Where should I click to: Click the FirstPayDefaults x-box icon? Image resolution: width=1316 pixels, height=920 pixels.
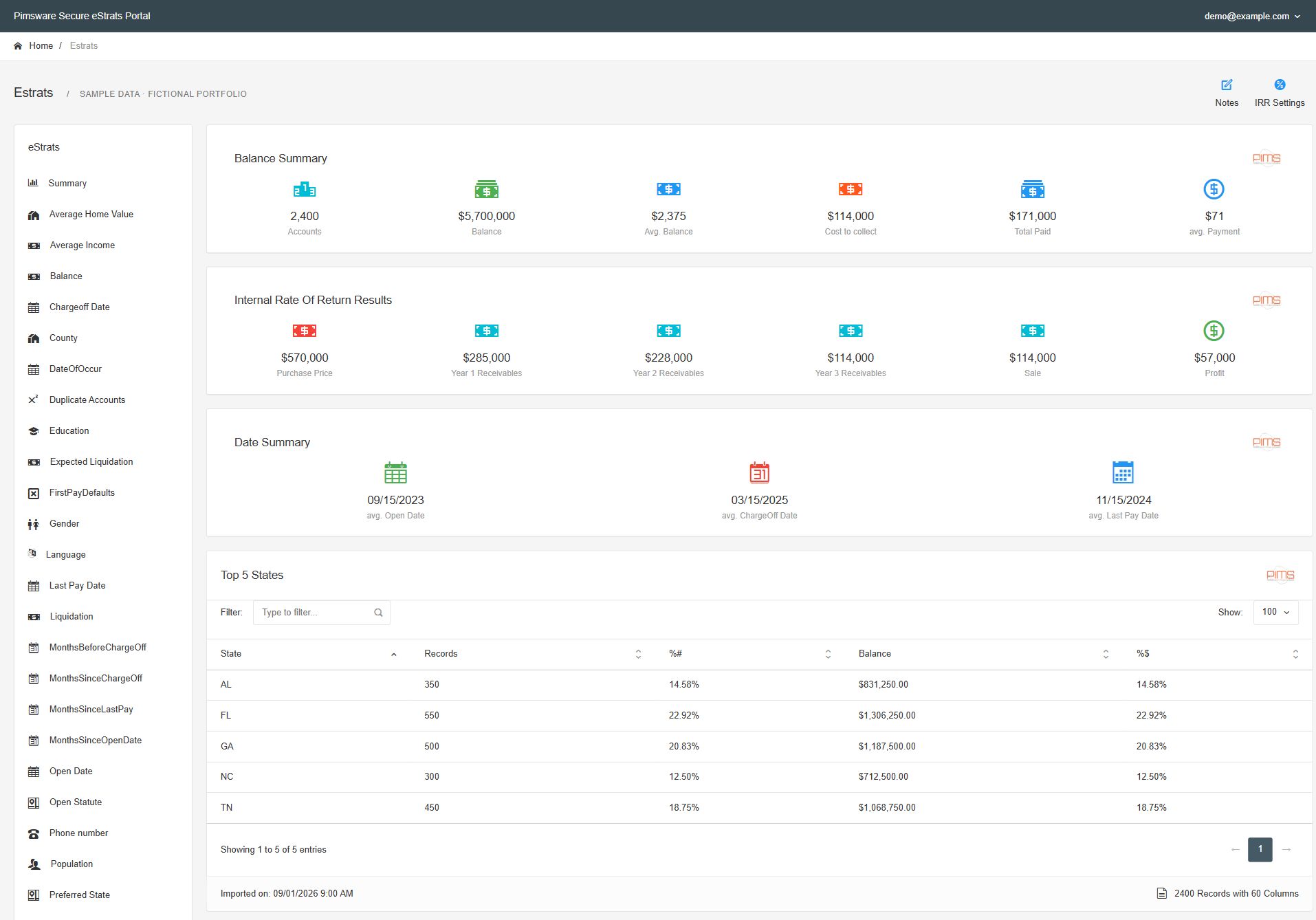pos(33,493)
